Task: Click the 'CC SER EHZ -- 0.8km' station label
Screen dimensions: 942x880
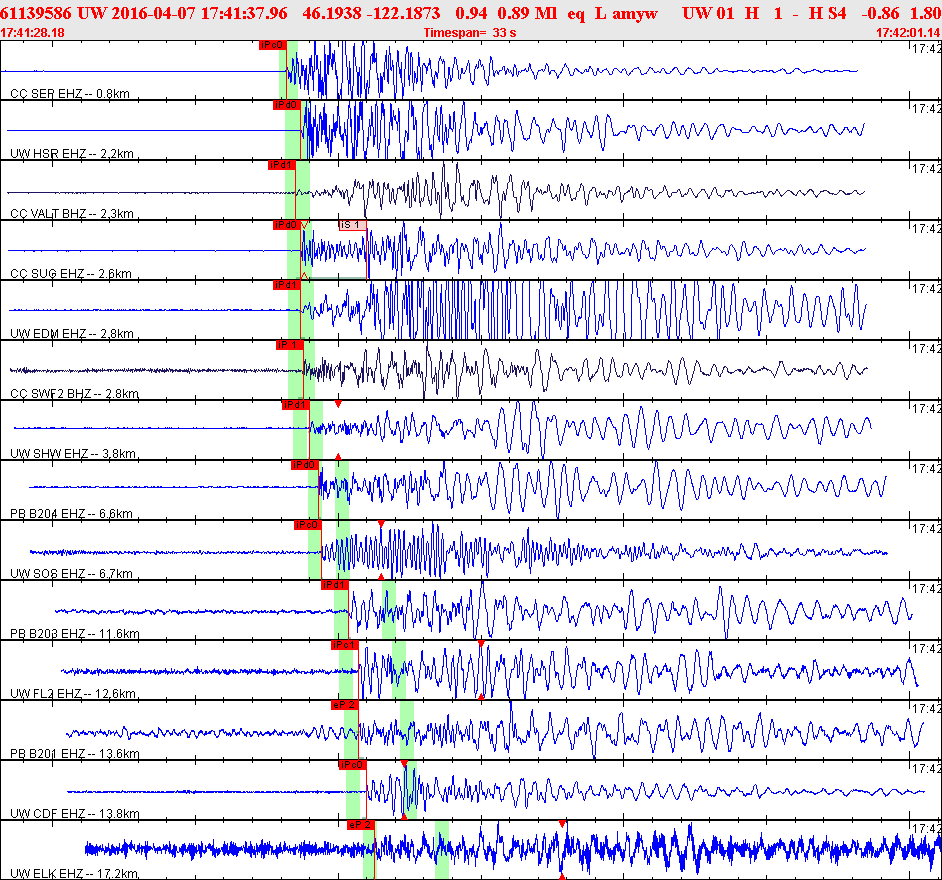Action: (x=70, y=94)
